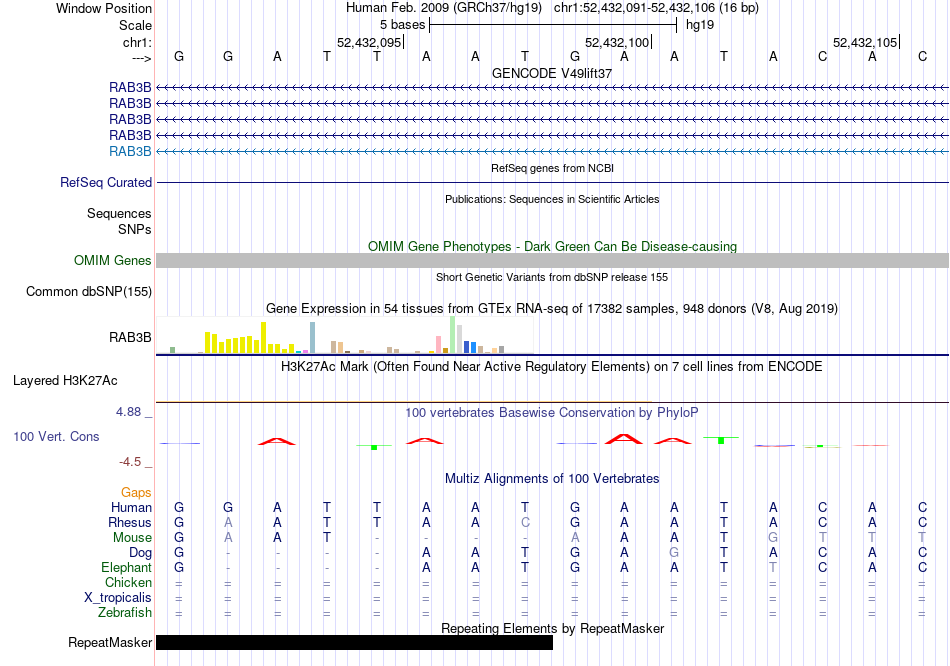The width and height of the screenshot is (950, 666).
Task: Click the OMIM Gene Phenotypes green title
Action: tap(553, 247)
